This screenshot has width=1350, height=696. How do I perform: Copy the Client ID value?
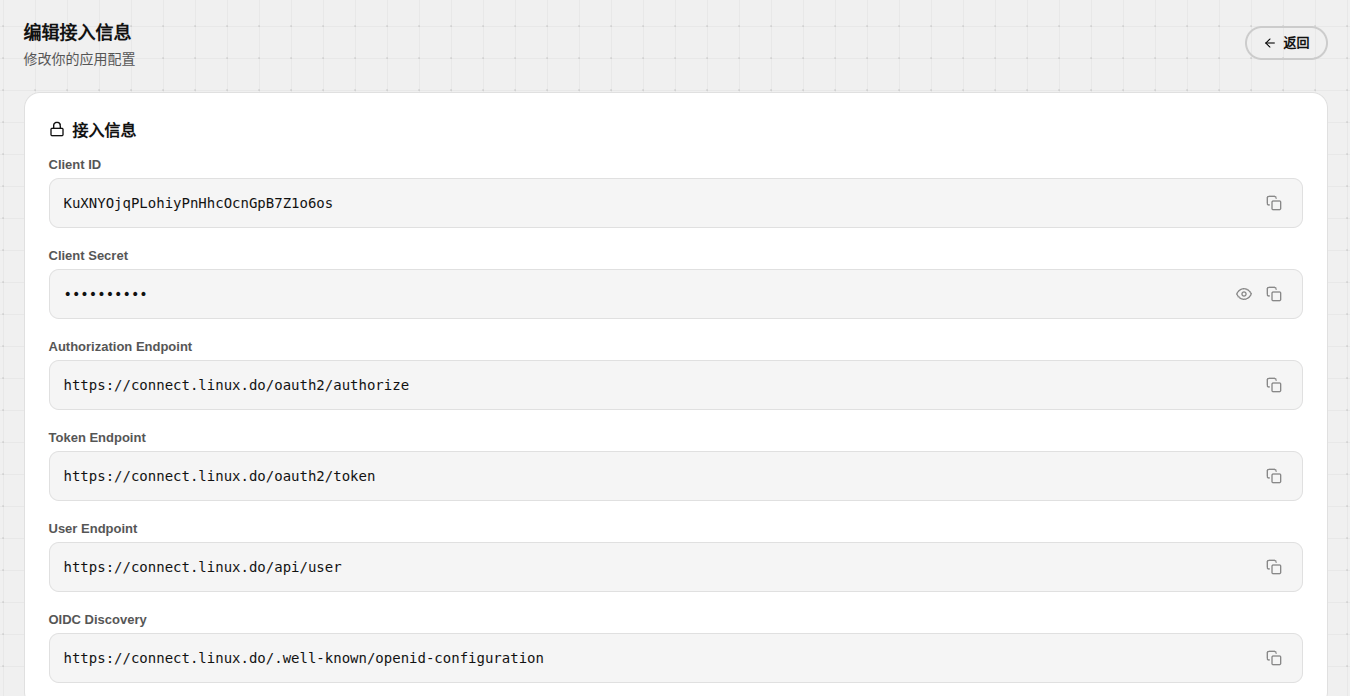1274,203
